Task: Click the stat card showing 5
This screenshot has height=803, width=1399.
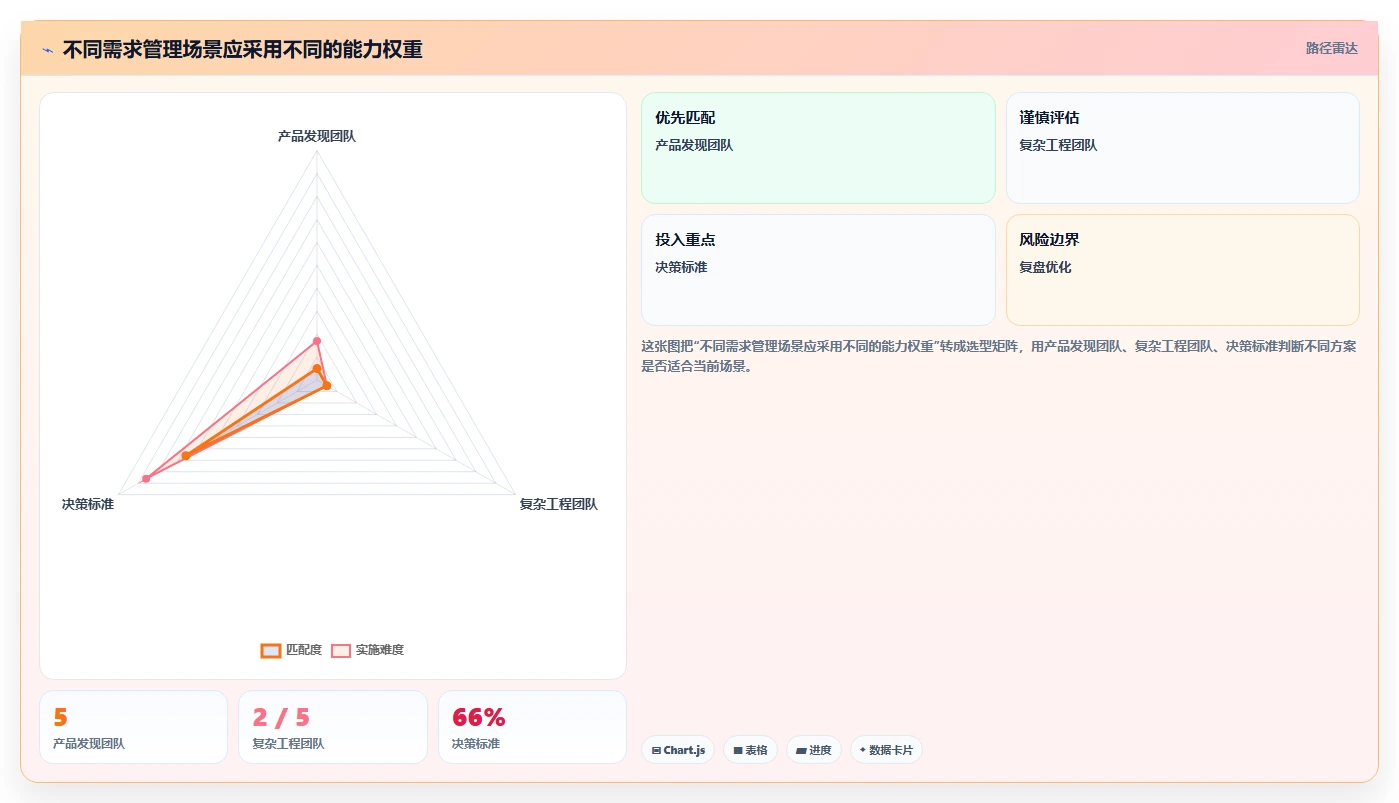Action: coord(133,727)
